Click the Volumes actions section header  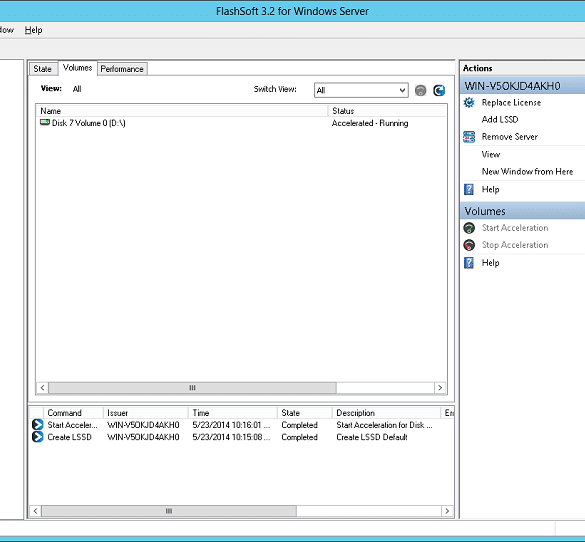click(522, 211)
